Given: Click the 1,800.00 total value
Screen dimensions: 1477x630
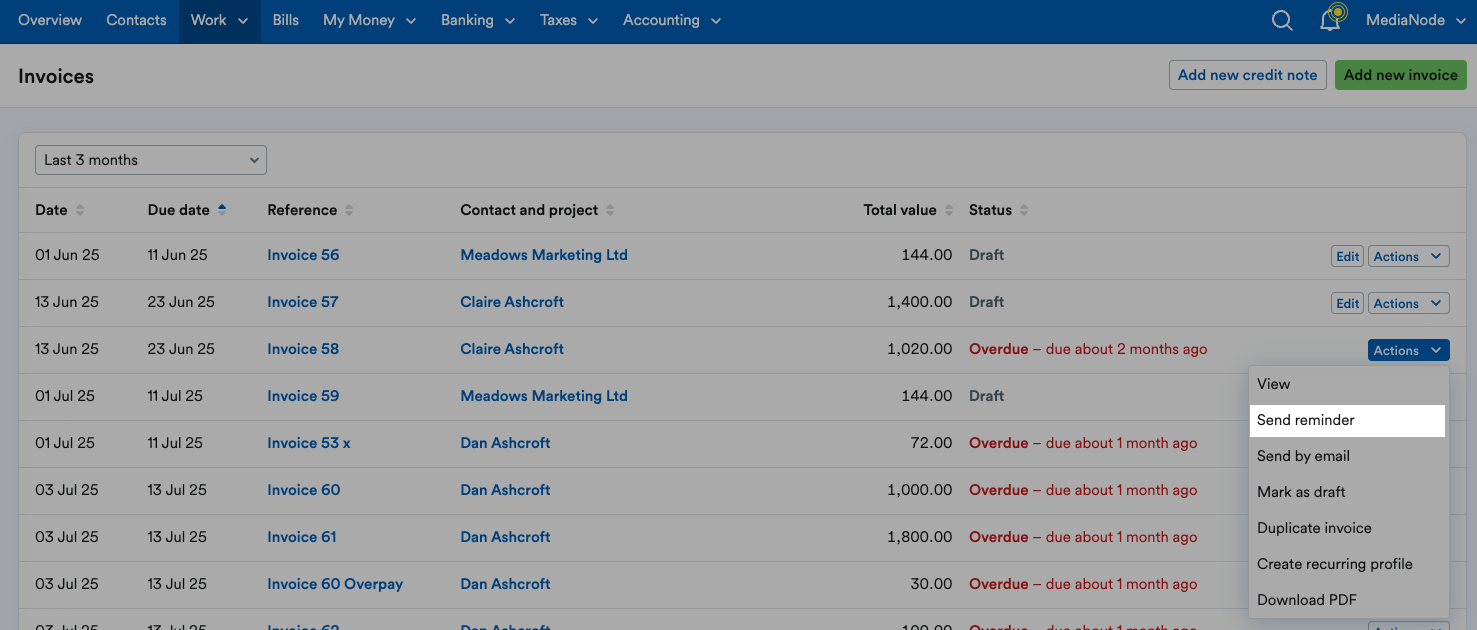Looking at the screenshot, I should pyautogui.click(x=919, y=537).
